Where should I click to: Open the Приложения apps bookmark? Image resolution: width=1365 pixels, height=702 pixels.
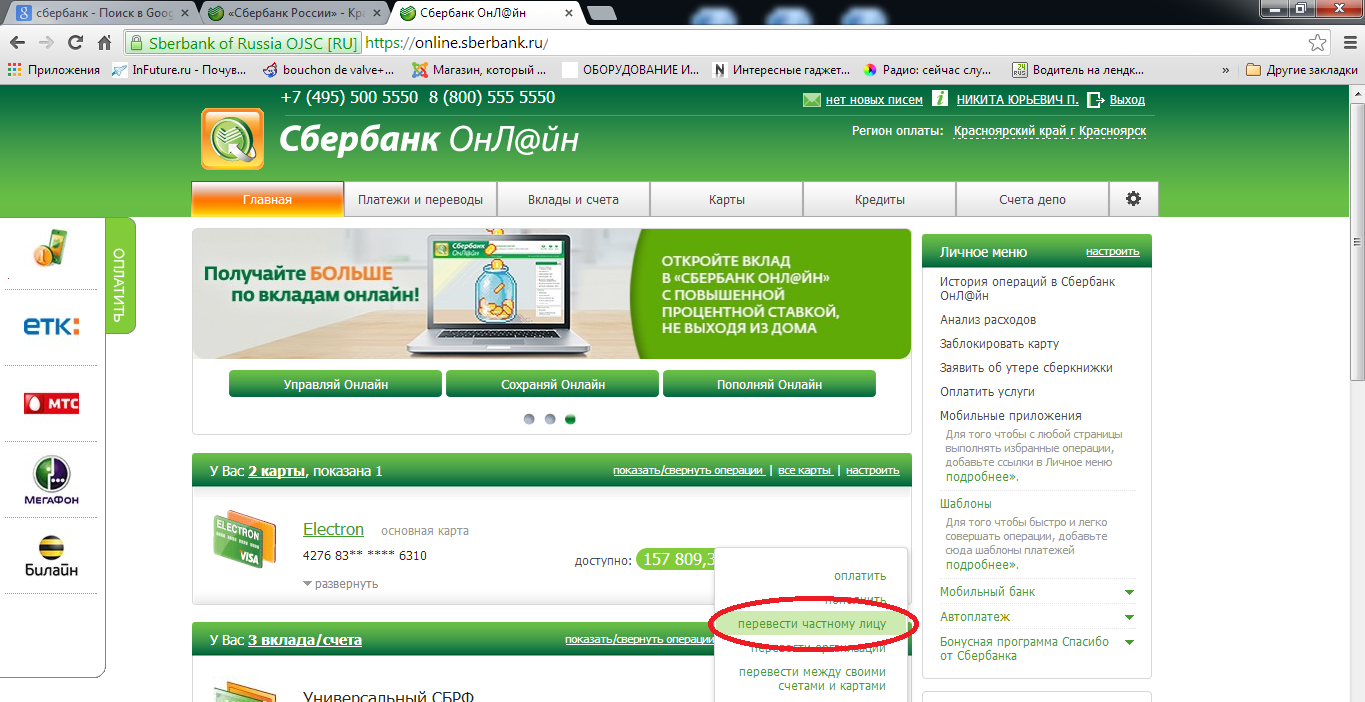[x=53, y=70]
